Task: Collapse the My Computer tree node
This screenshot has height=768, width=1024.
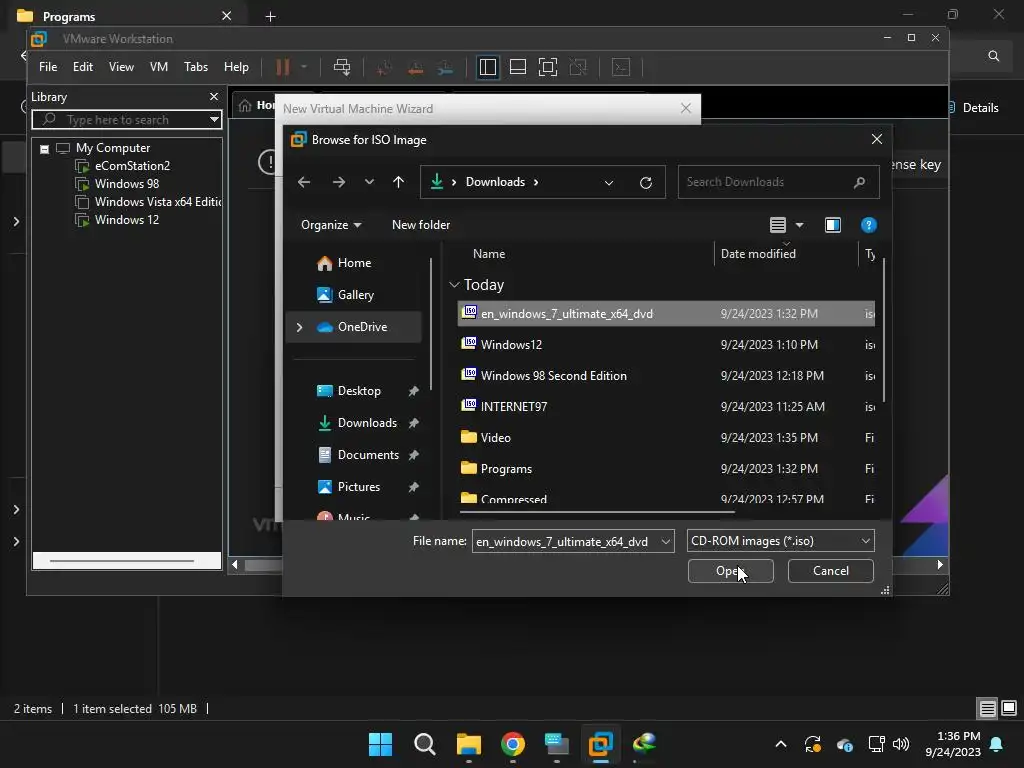Action: click(44, 149)
